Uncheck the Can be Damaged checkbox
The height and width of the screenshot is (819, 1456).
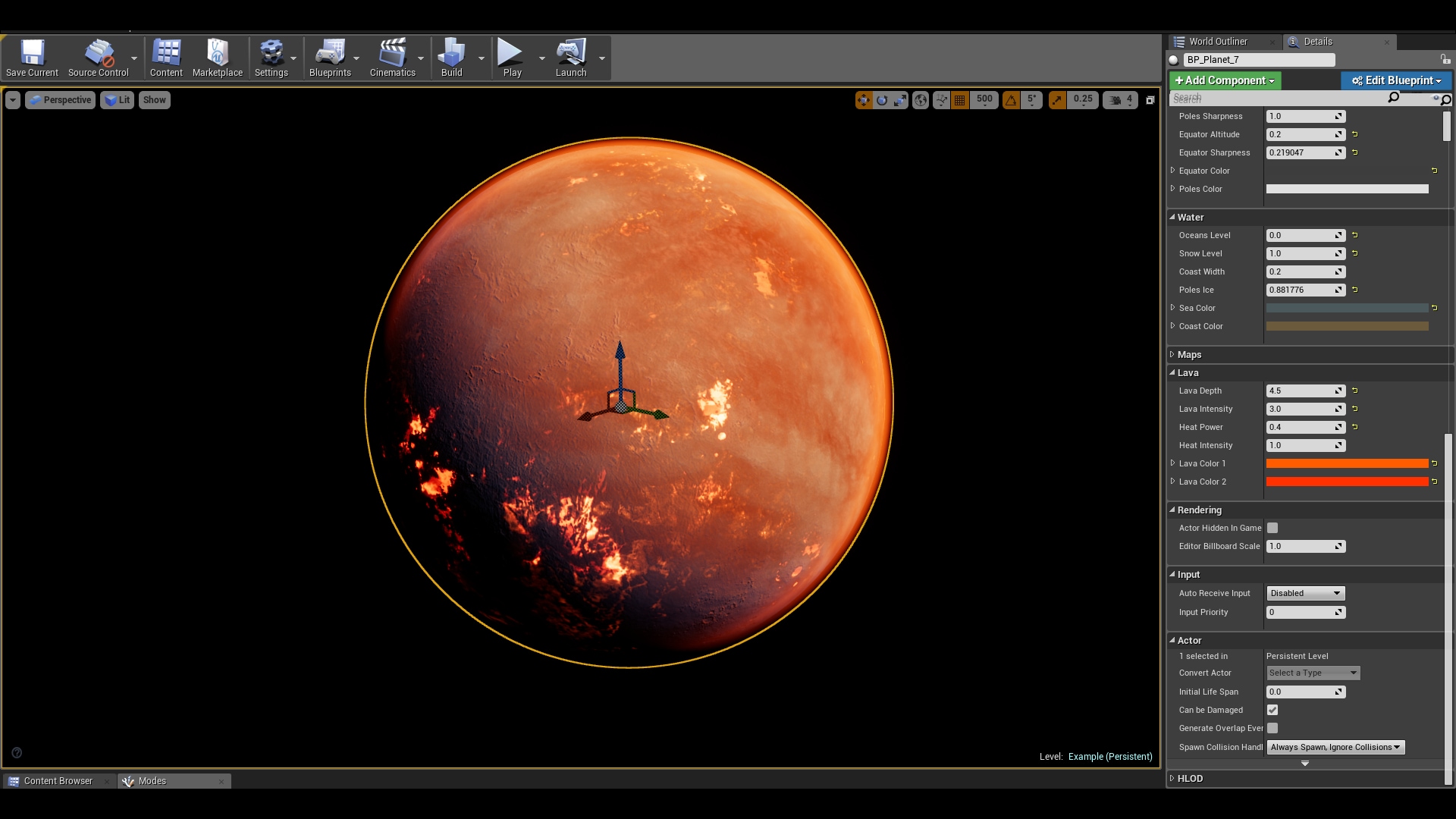[x=1273, y=710]
